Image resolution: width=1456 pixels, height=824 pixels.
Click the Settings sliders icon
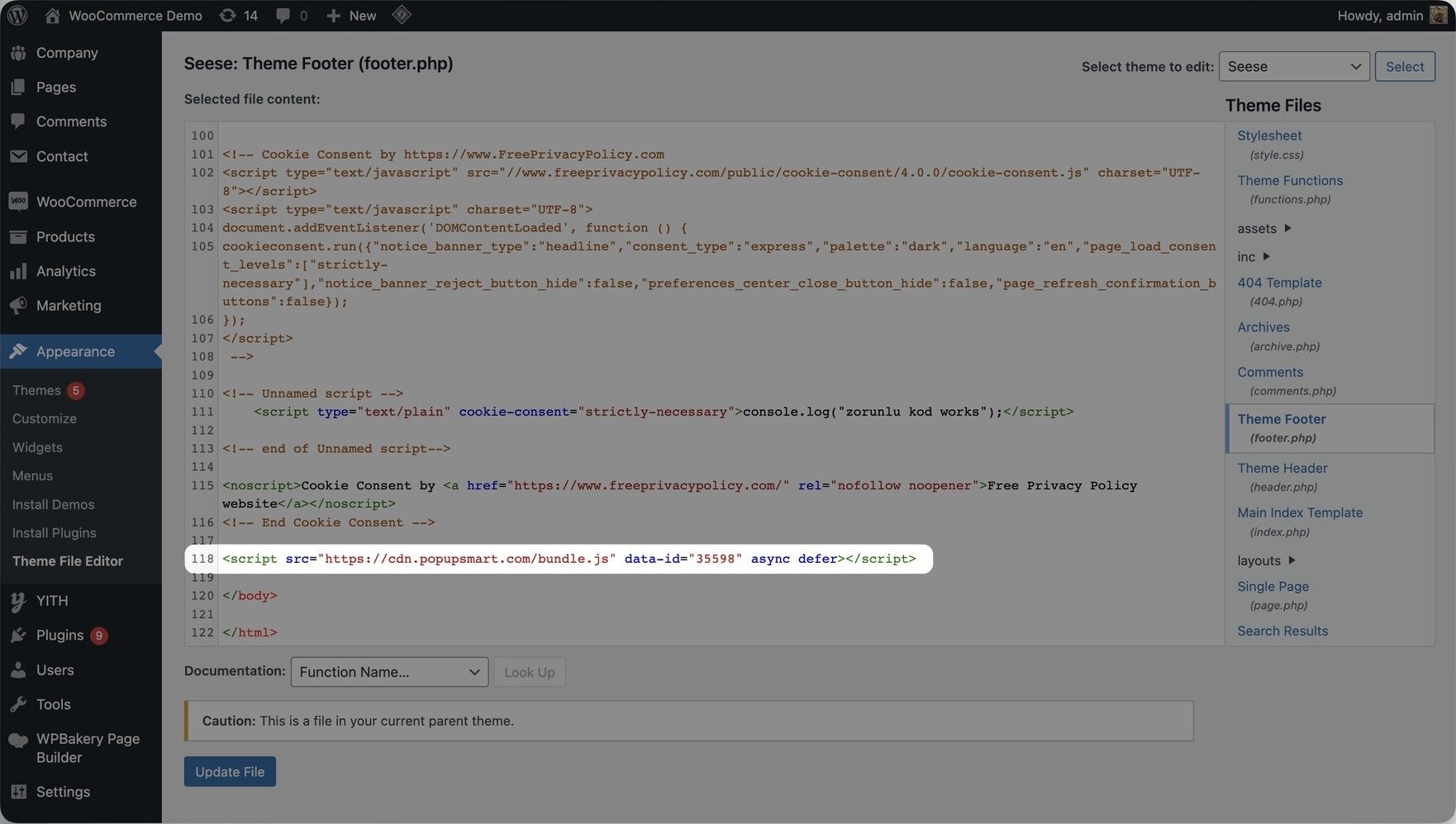(x=18, y=792)
